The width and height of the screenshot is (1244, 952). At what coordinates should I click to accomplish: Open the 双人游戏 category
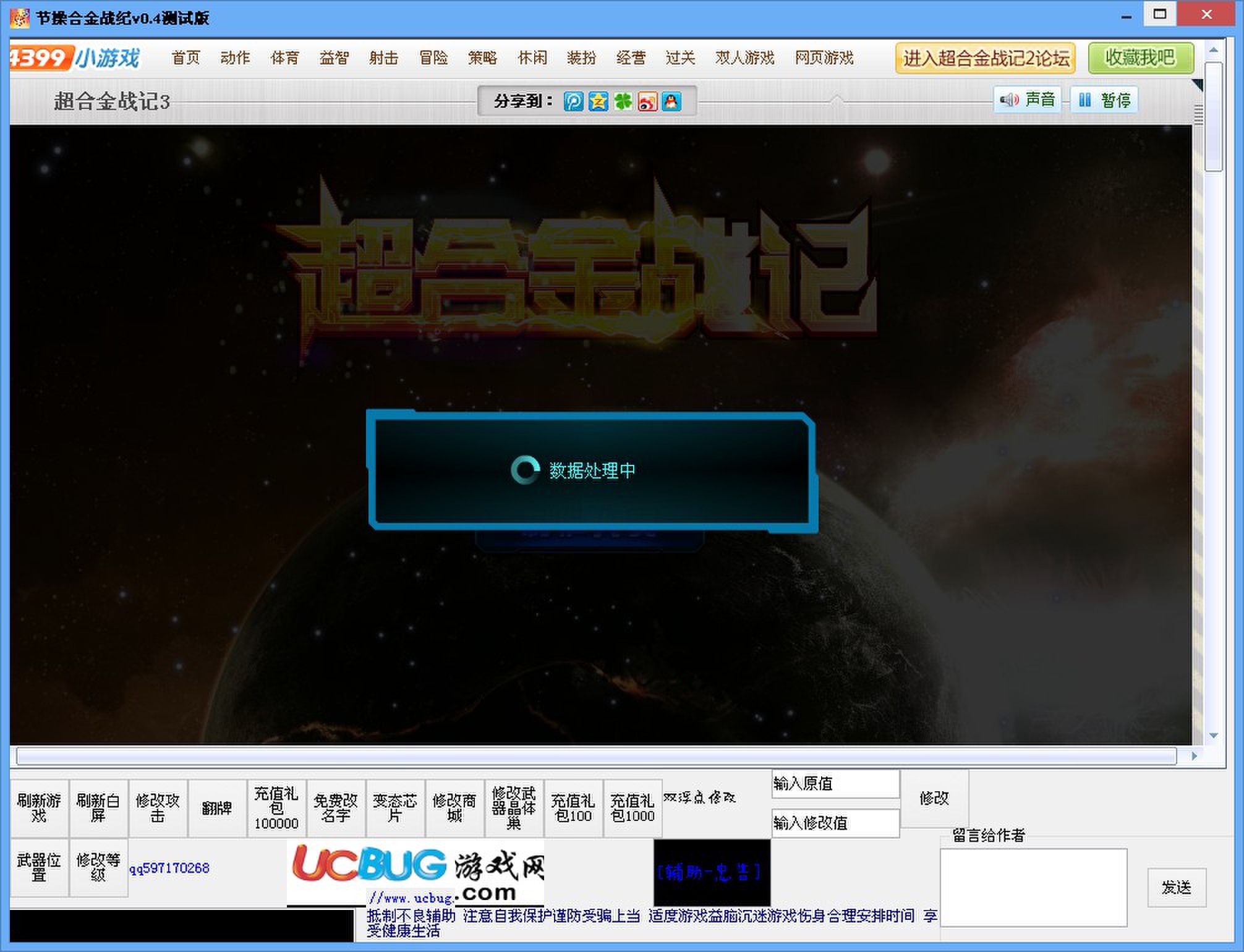[x=745, y=57]
